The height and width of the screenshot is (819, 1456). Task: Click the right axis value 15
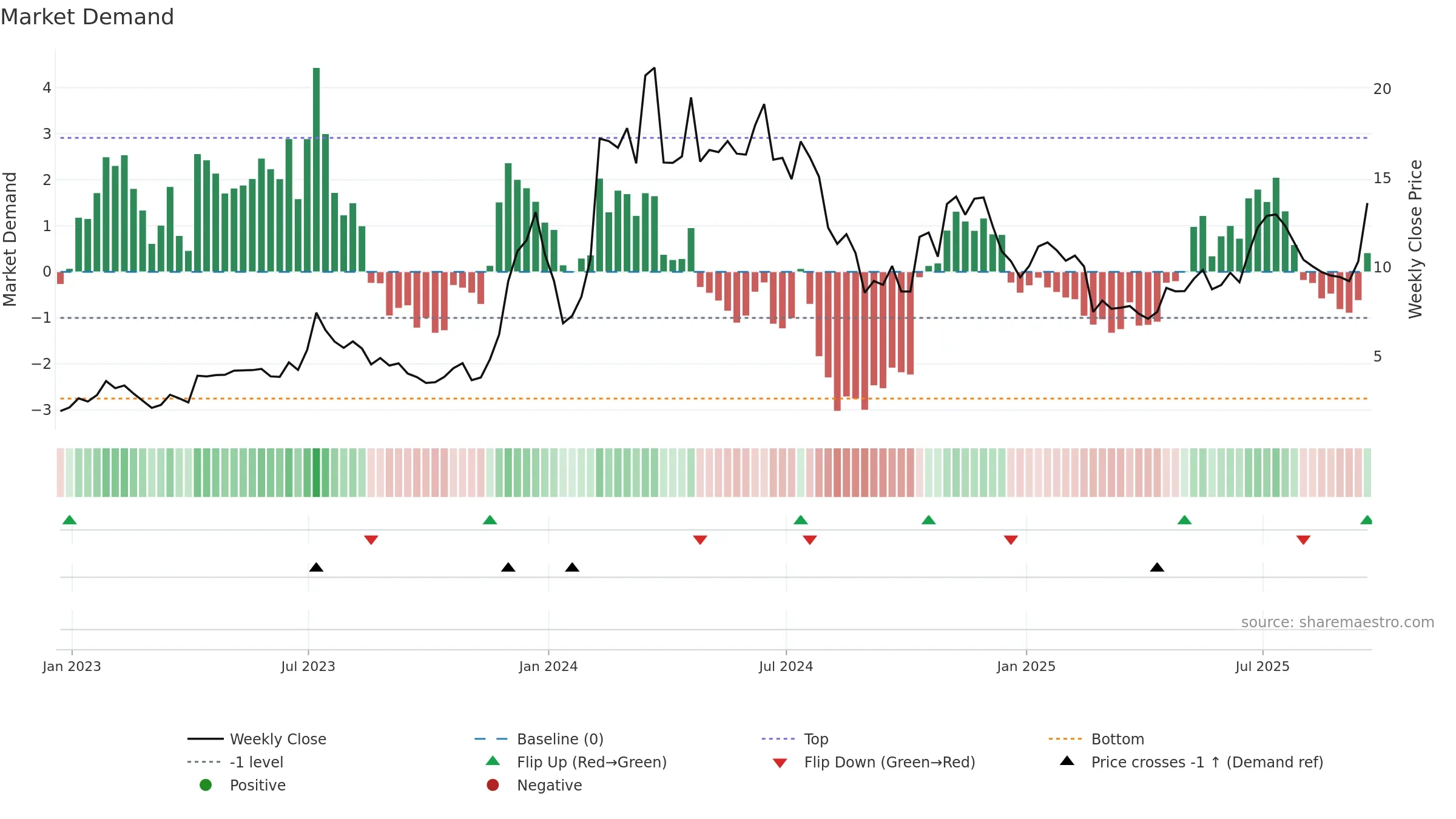pos(1383,178)
